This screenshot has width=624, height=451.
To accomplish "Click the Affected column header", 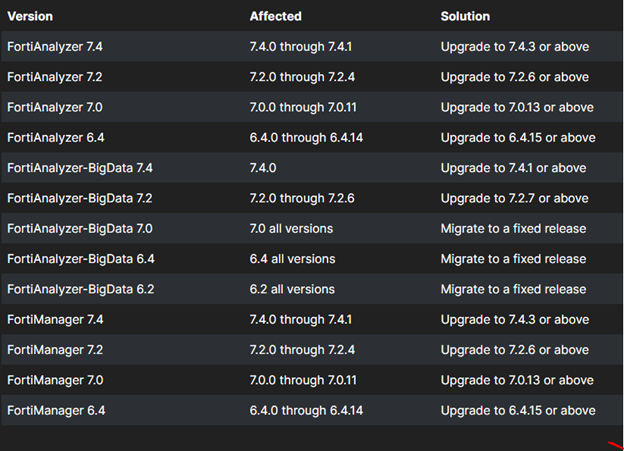I will [x=275, y=16].
